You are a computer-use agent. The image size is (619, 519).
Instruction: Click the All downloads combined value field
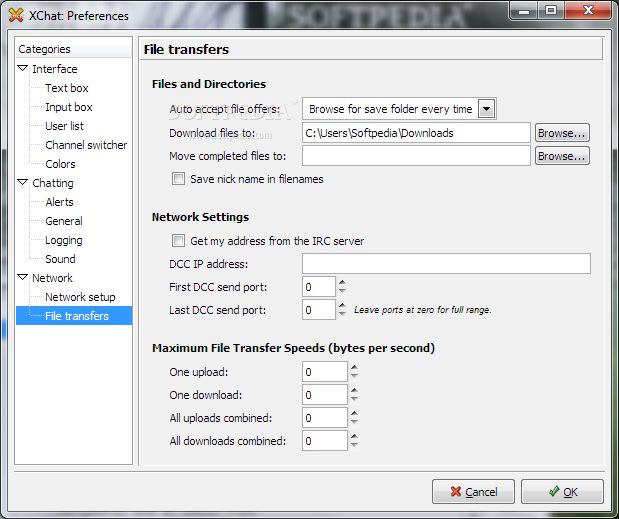click(x=325, y=440)
